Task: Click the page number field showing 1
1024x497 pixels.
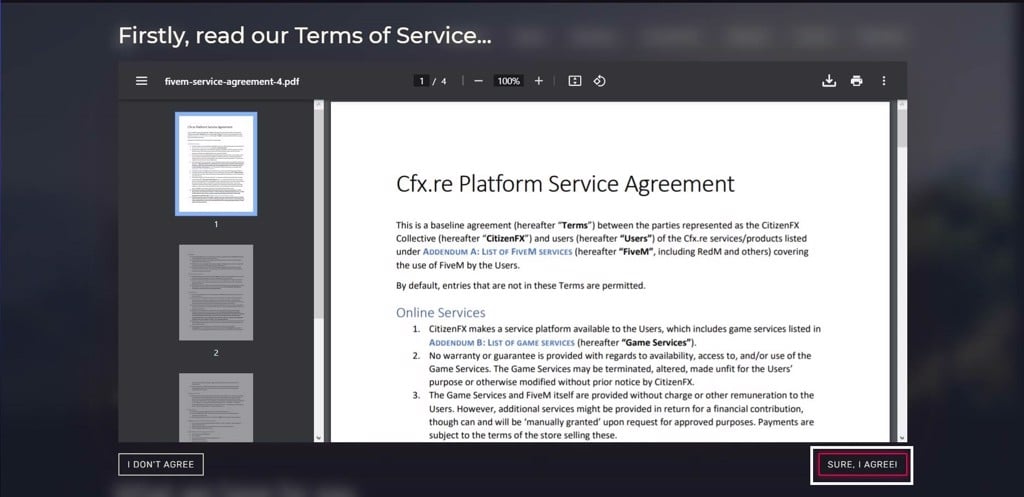Action: point(422,81)
